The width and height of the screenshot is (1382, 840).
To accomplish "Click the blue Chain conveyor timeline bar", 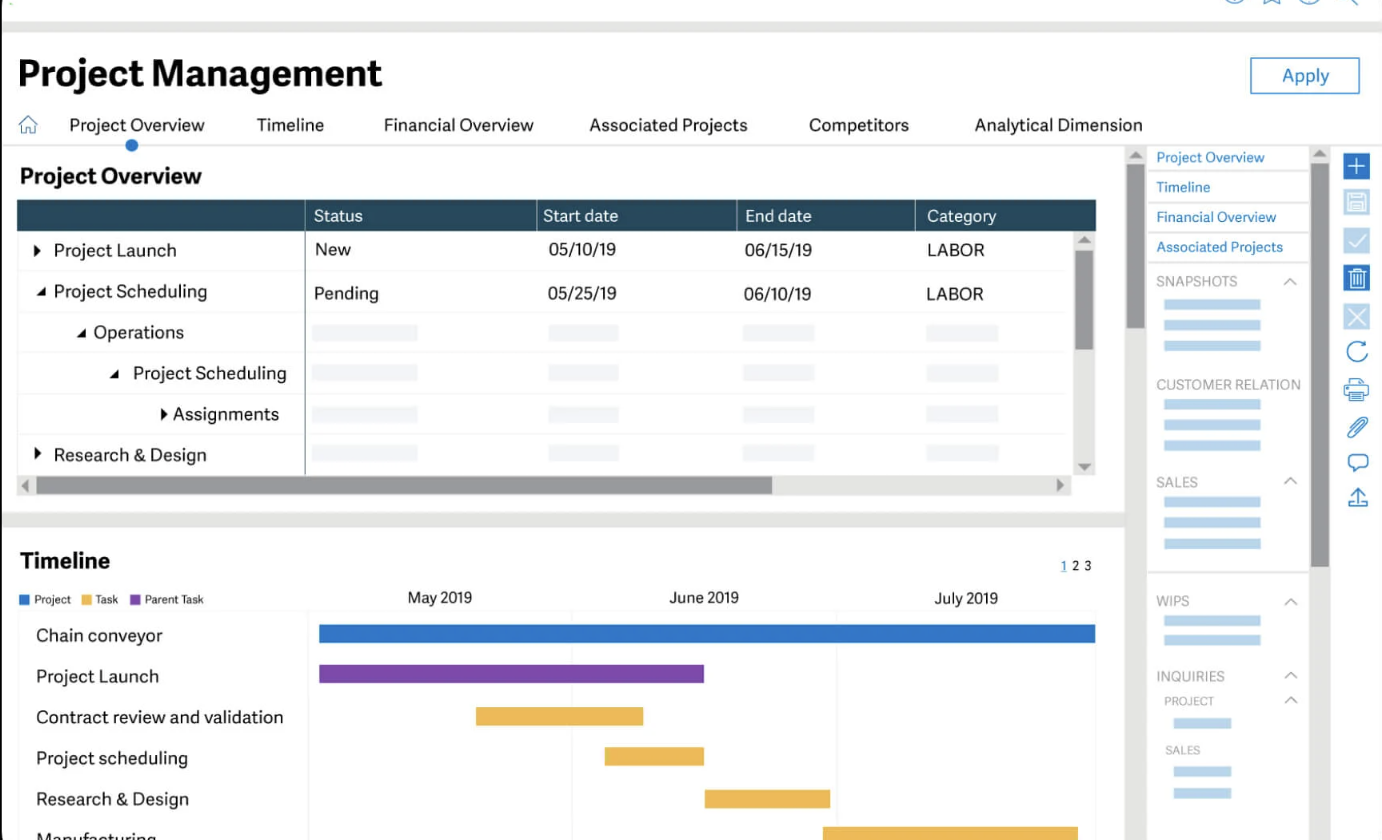I will click(x=706, y=634).
